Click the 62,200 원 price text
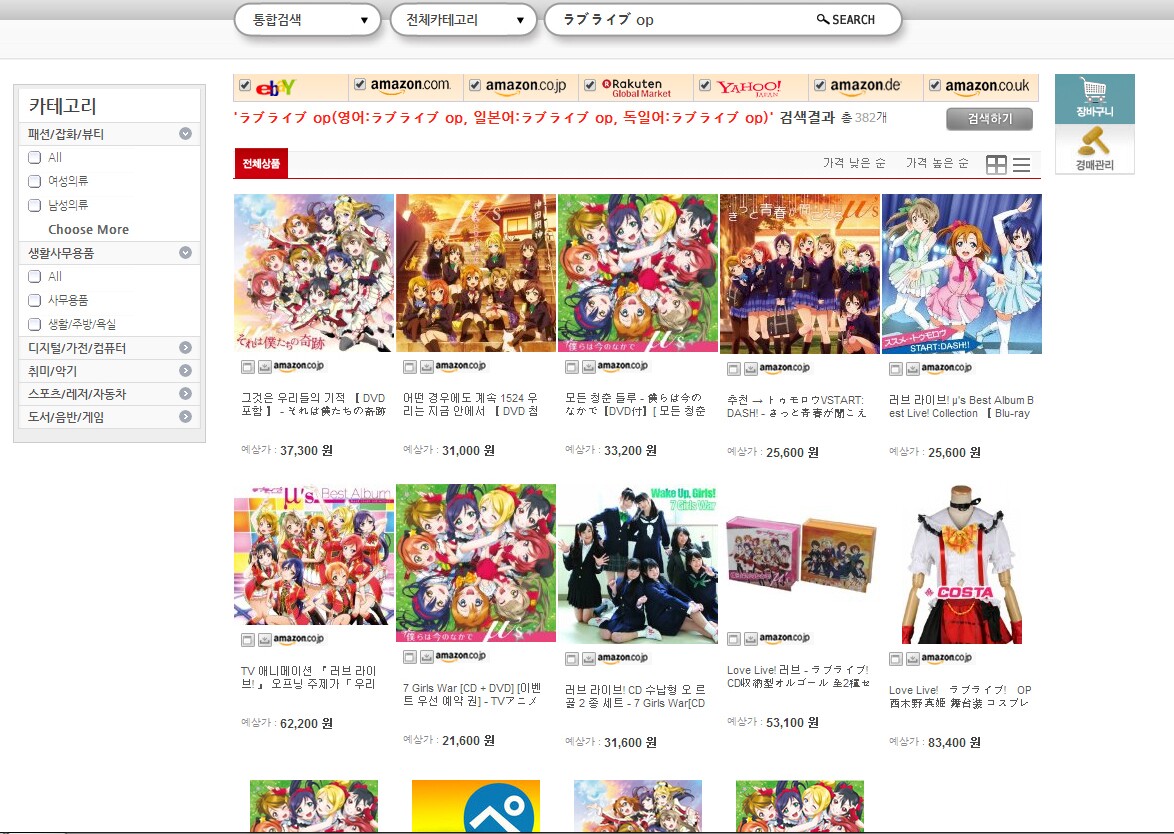1174x834 pixels. click(x=306, y=723)
